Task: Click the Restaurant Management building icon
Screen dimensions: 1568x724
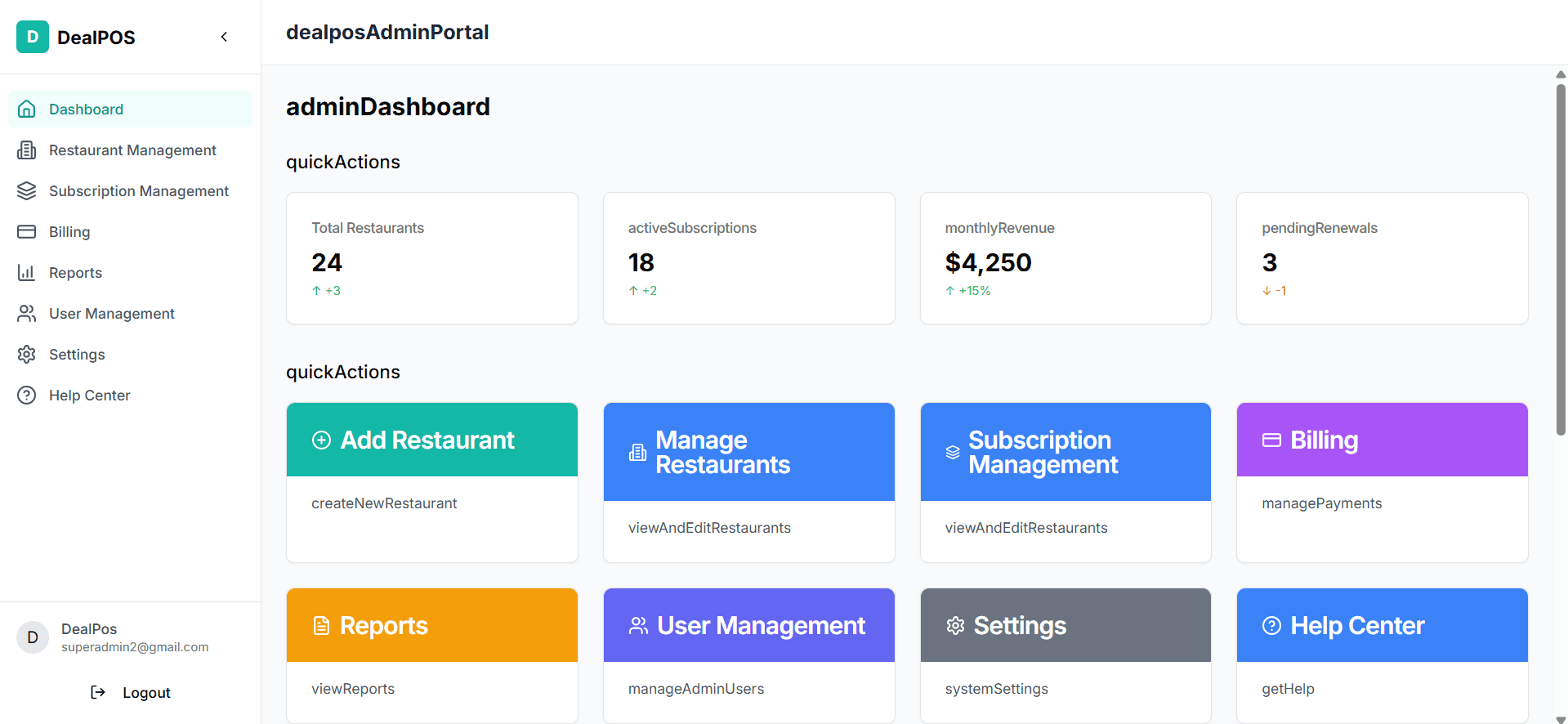Action: coord(27,150)
